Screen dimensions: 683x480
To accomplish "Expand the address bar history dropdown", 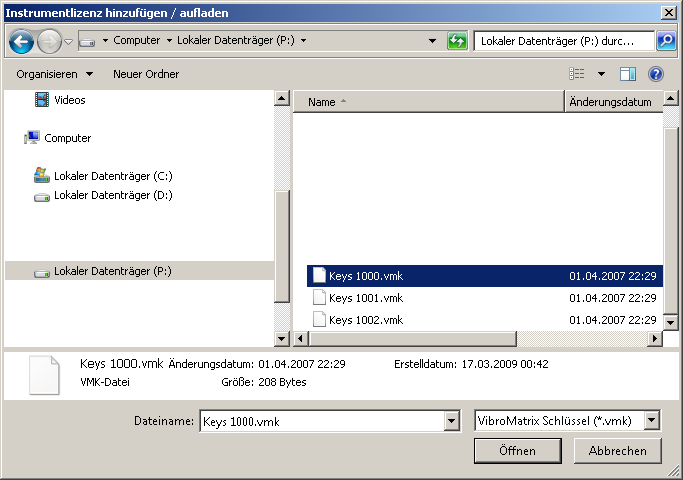I will pyautogui.click(x=432, y=41).
